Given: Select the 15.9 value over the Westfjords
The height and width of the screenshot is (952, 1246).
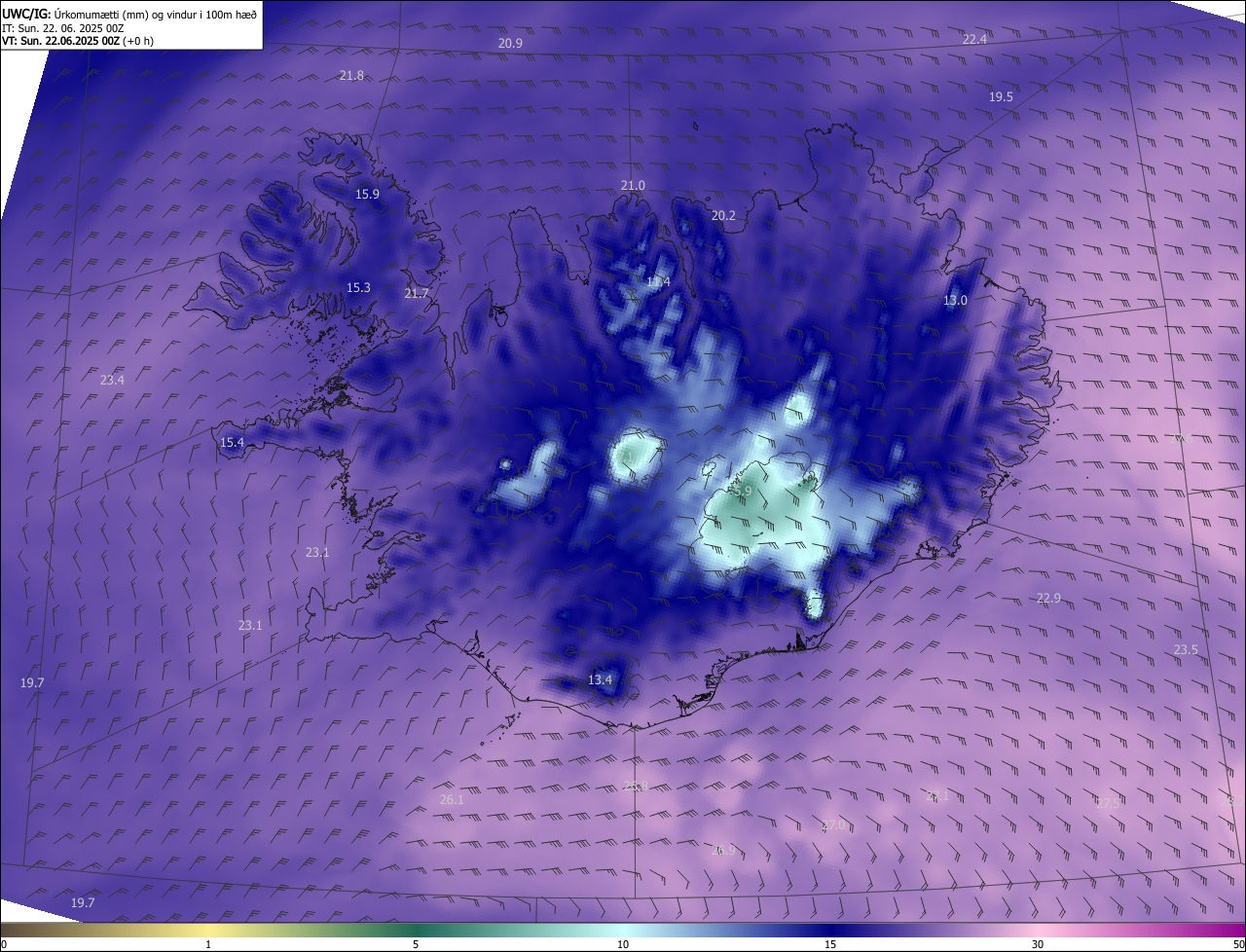Looking at the screenshot, I should click(367, 195).
